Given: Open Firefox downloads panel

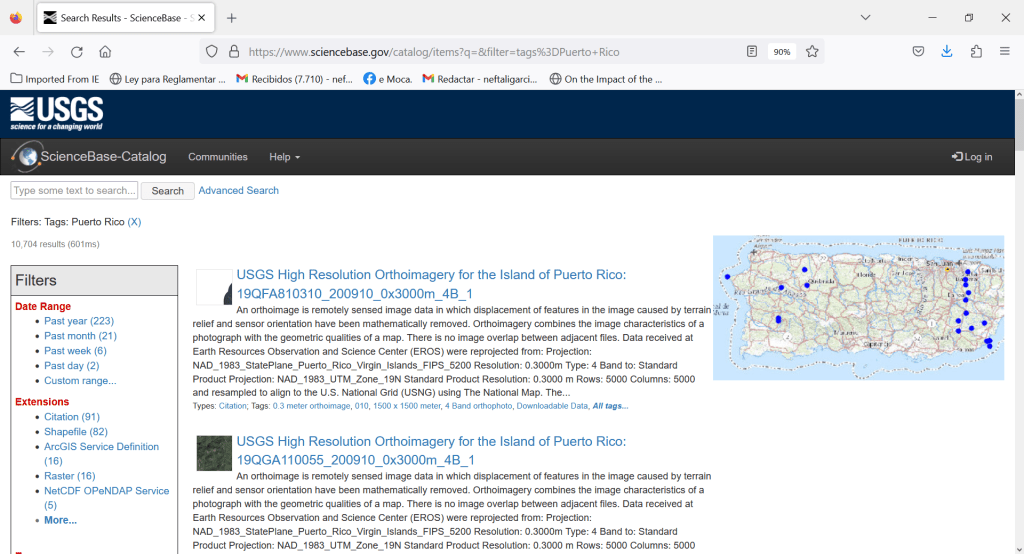Looking at the screenshot, I should (946, 52).
